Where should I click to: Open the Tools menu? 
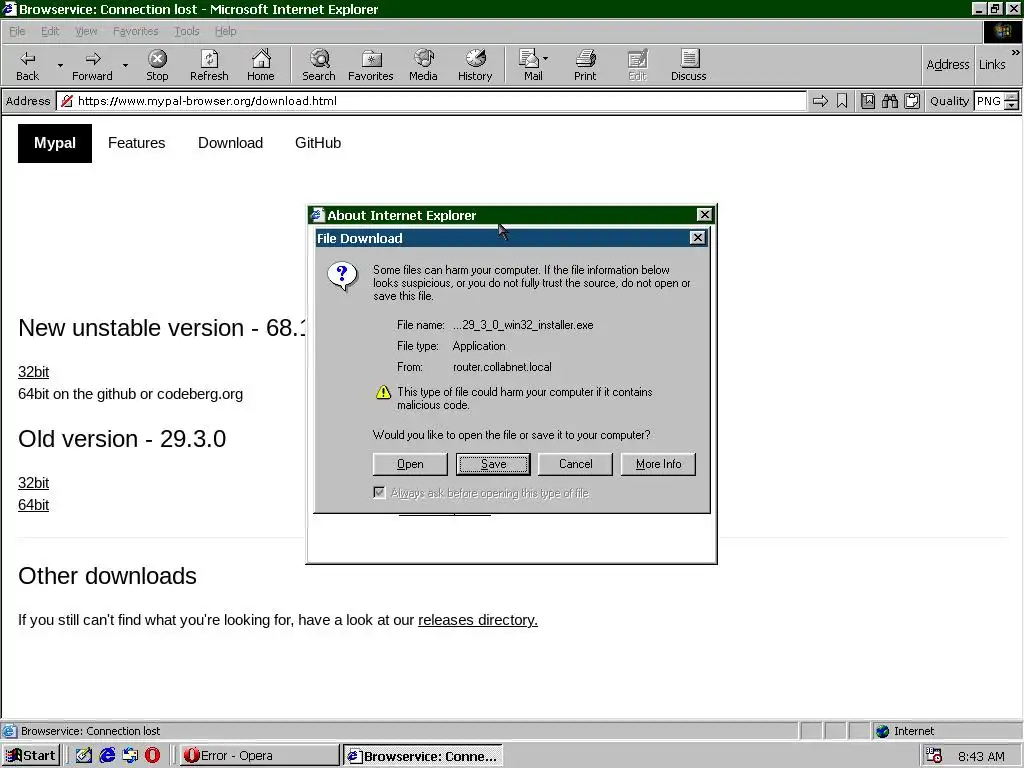tap(186, 31)
